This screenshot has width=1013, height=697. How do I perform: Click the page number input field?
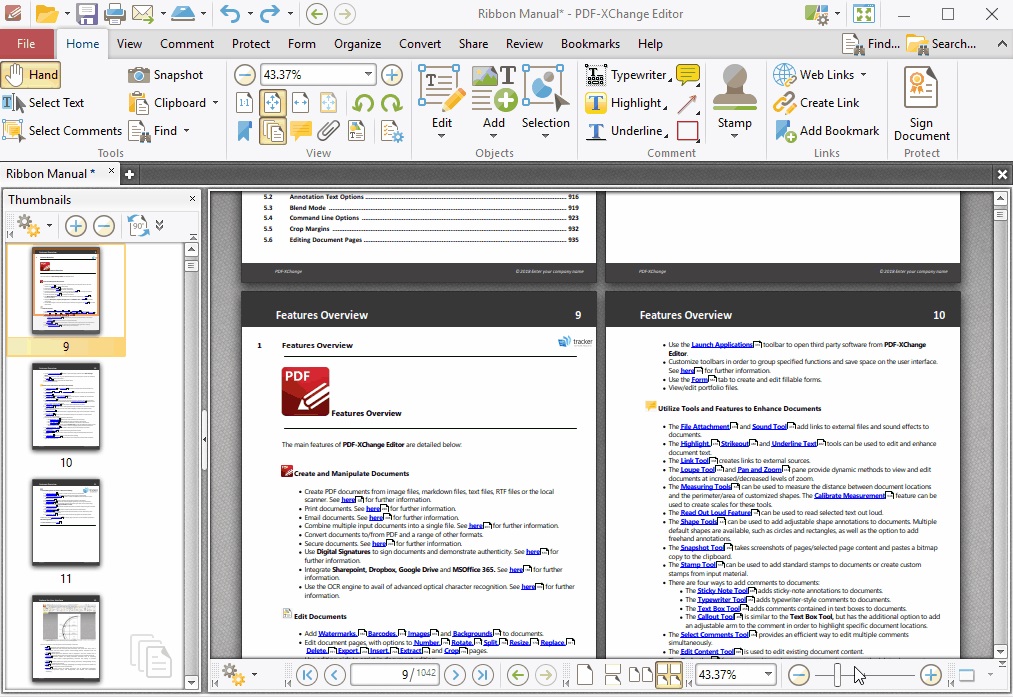click(395, 674)
